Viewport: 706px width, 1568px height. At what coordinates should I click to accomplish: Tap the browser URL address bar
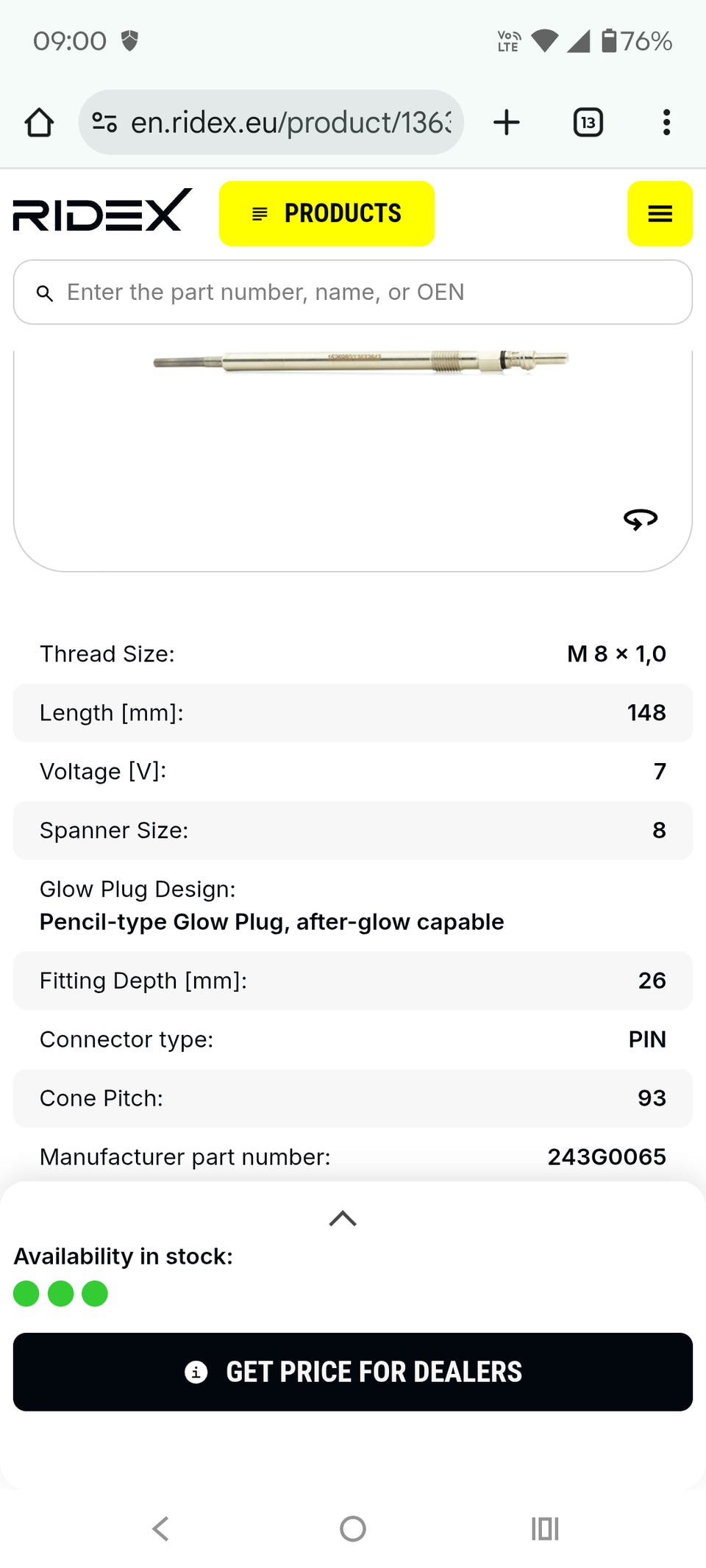290,123
